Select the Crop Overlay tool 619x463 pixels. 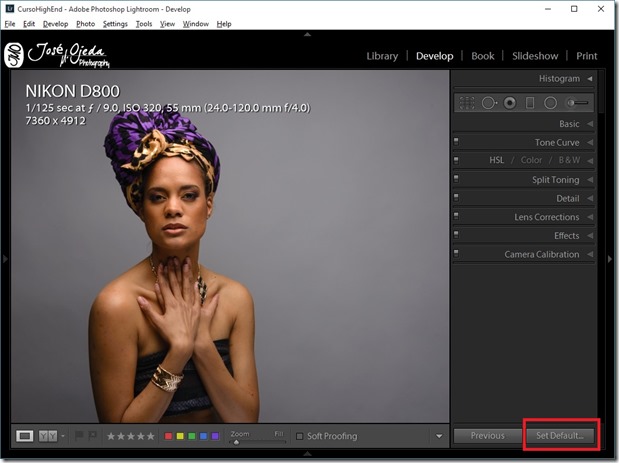coord(467,103)
